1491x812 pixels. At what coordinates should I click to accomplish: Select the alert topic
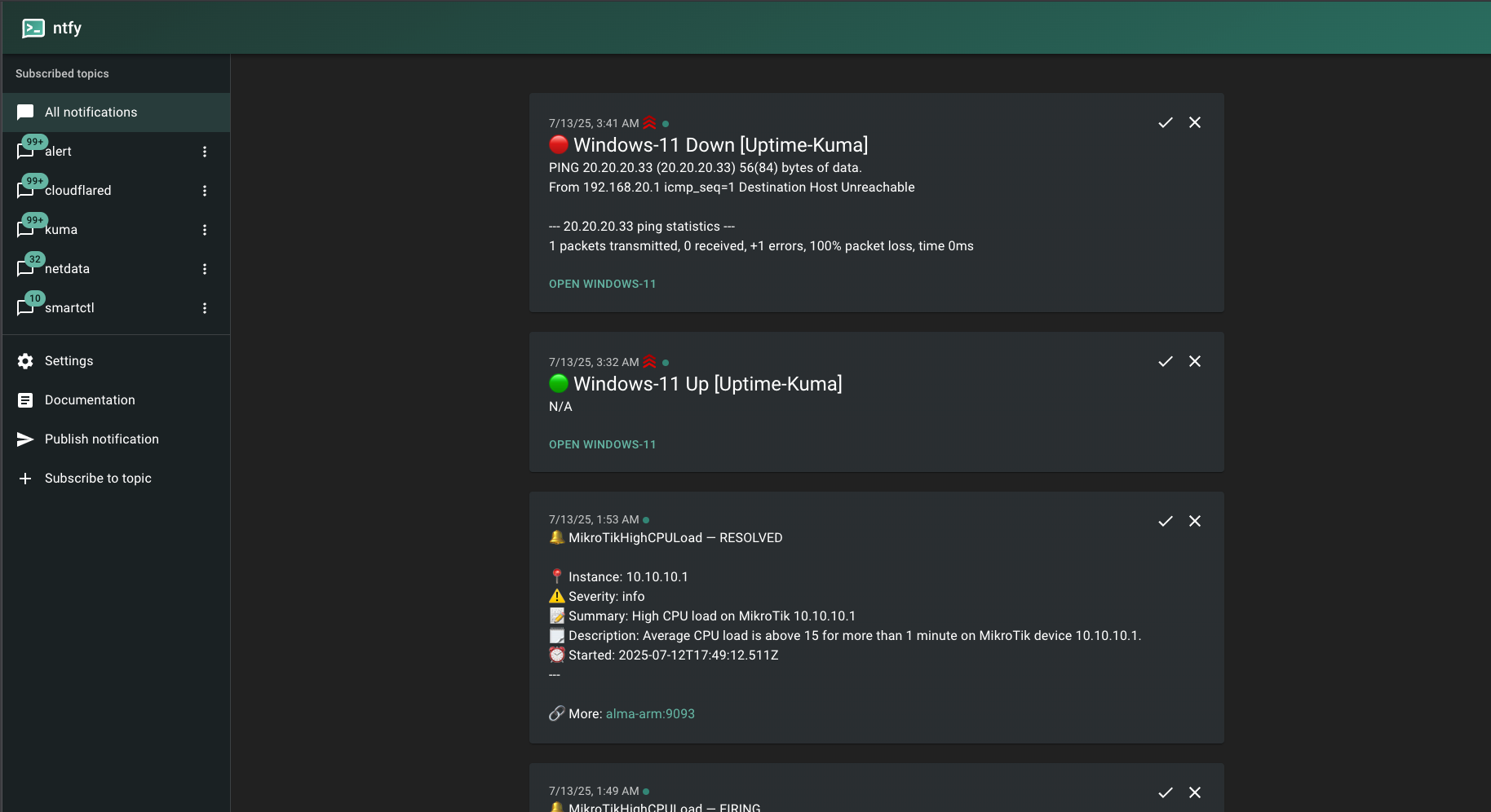point(116,152)
